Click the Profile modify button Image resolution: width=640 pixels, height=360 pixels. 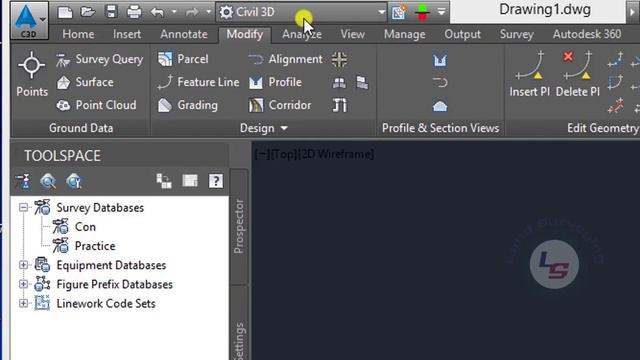coord(275,82)
